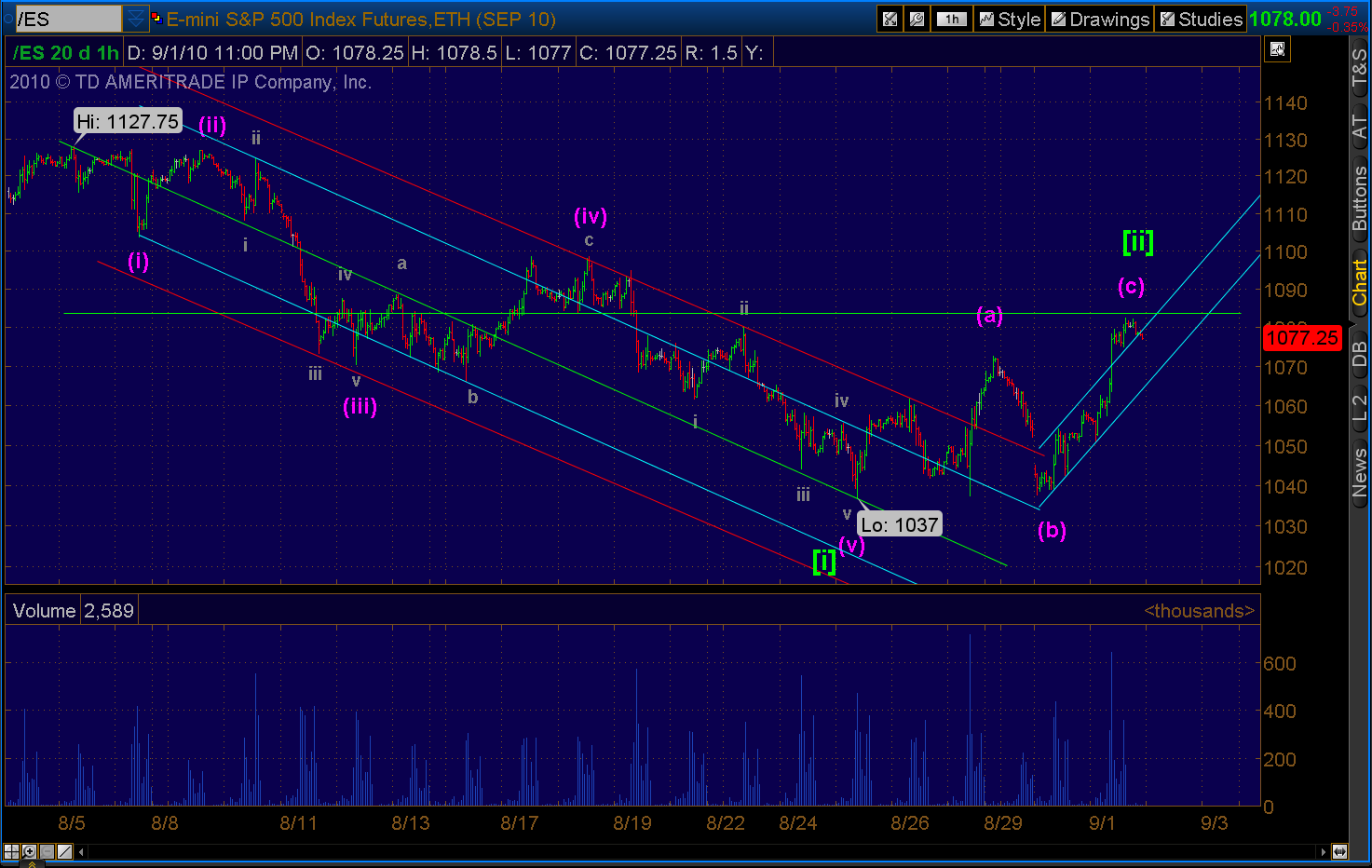The image size is (1372, 868).
Task: Open the Buttons side tab
Action: pyautogui.click(x=1360, y=197)
